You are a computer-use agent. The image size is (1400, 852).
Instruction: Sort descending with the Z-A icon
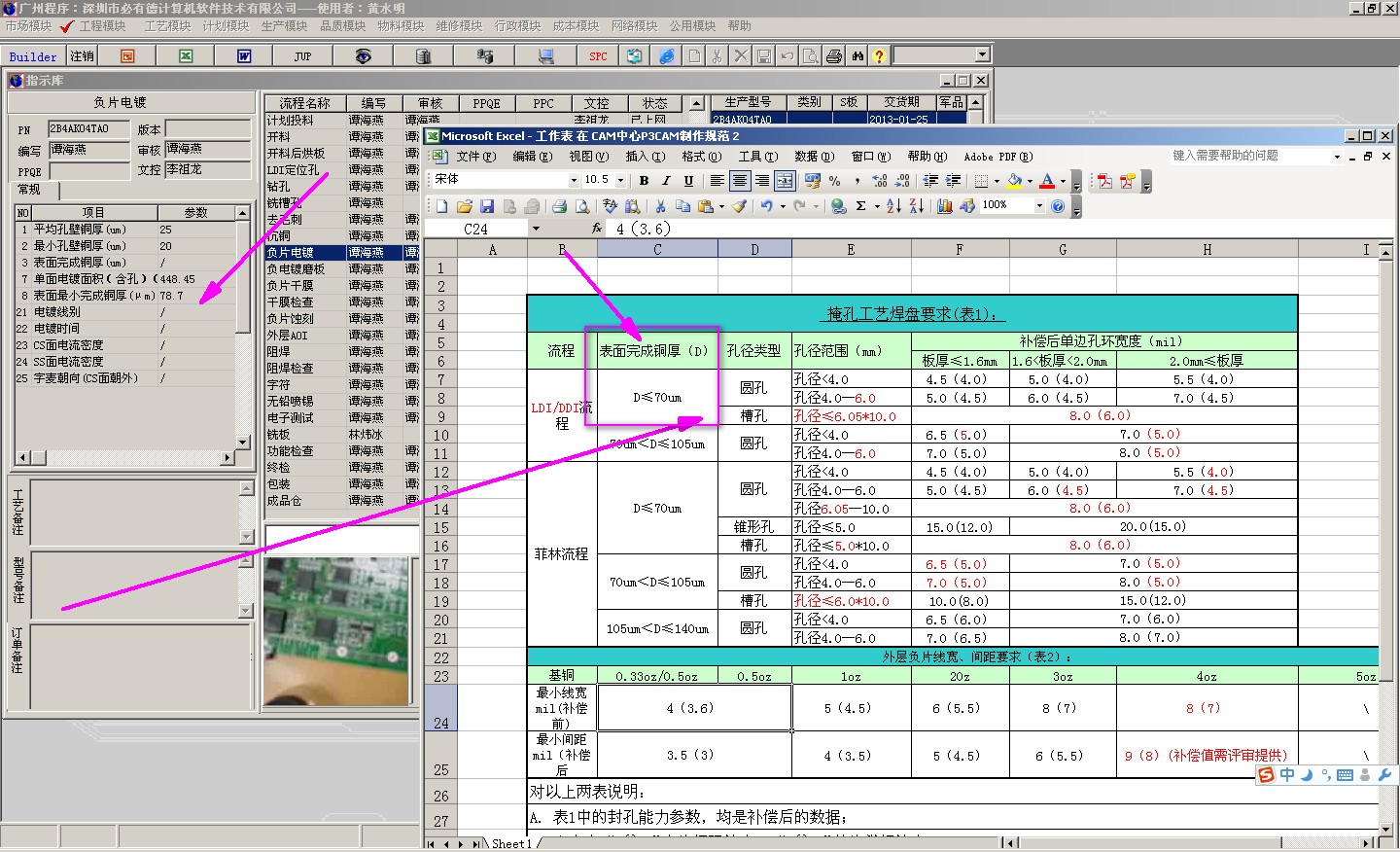click(916, 206)
